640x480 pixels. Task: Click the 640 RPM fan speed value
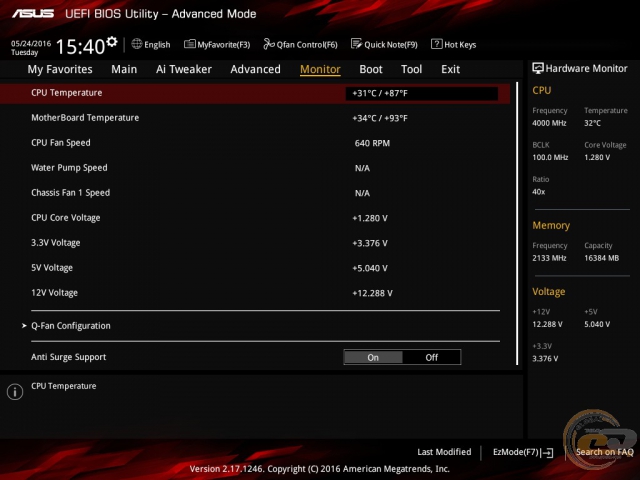[x=372, y=143]
